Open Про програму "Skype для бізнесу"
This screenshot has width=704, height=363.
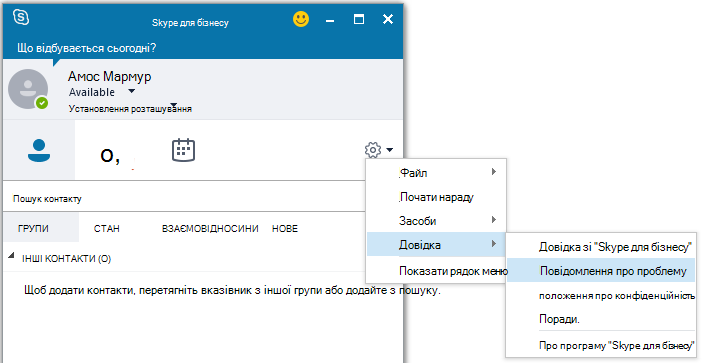[601, 345]
